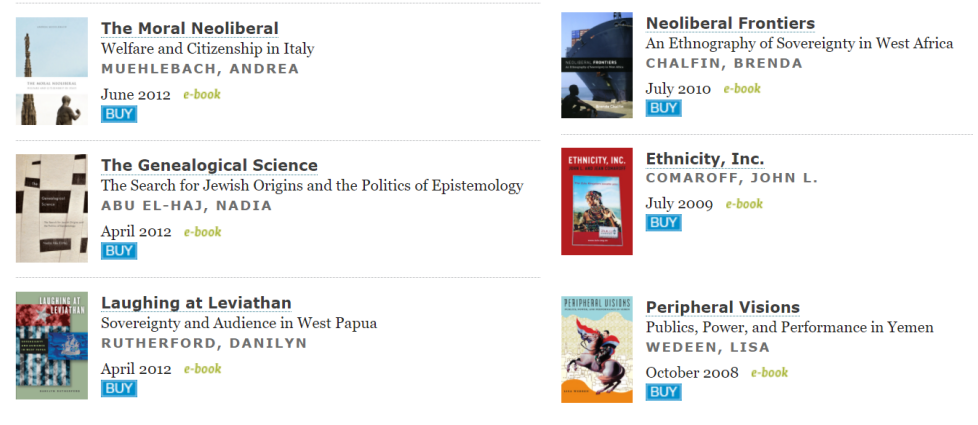
Task: Select e-book link beside October 2008
Action: (x=769, y=373)
